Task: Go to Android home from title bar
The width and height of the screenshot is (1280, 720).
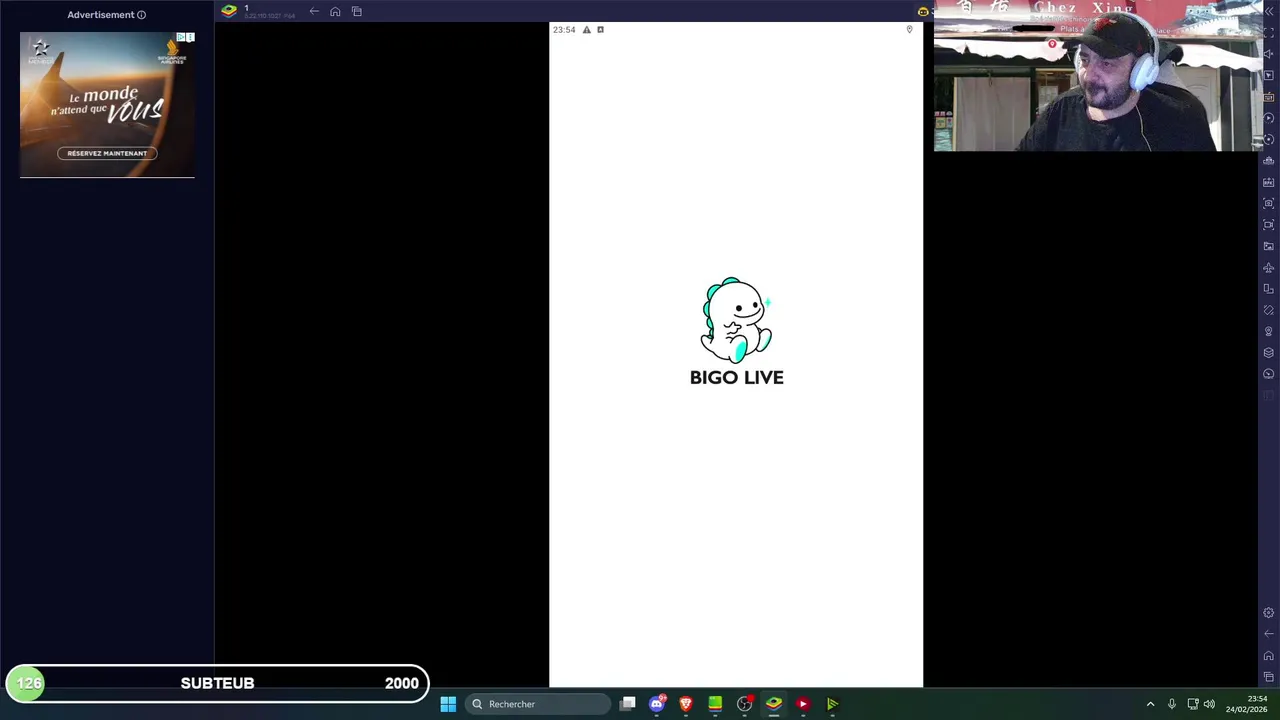Action: (x=335, y=11)
